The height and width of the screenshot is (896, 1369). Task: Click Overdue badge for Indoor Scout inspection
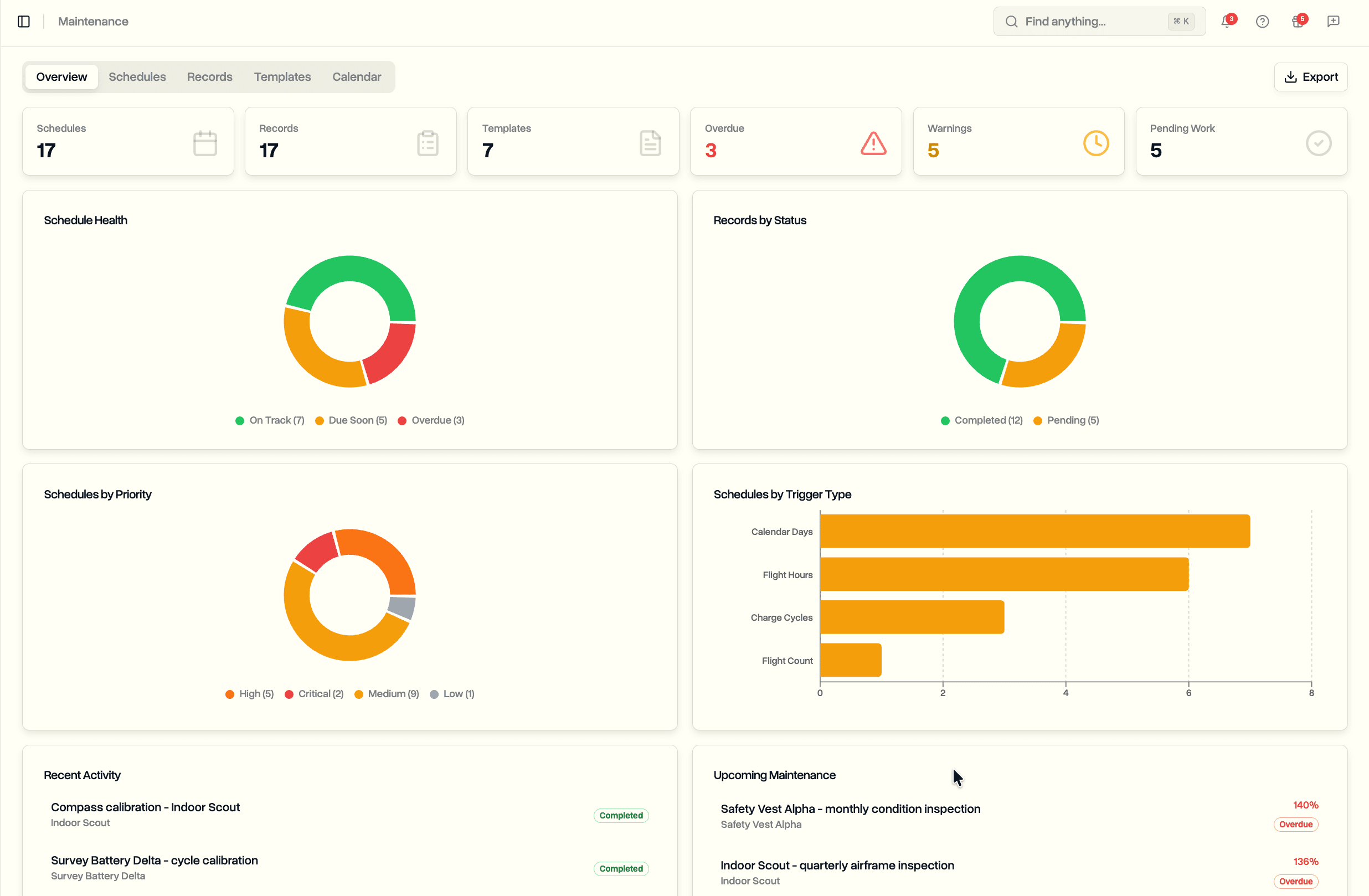(1295, 881)
